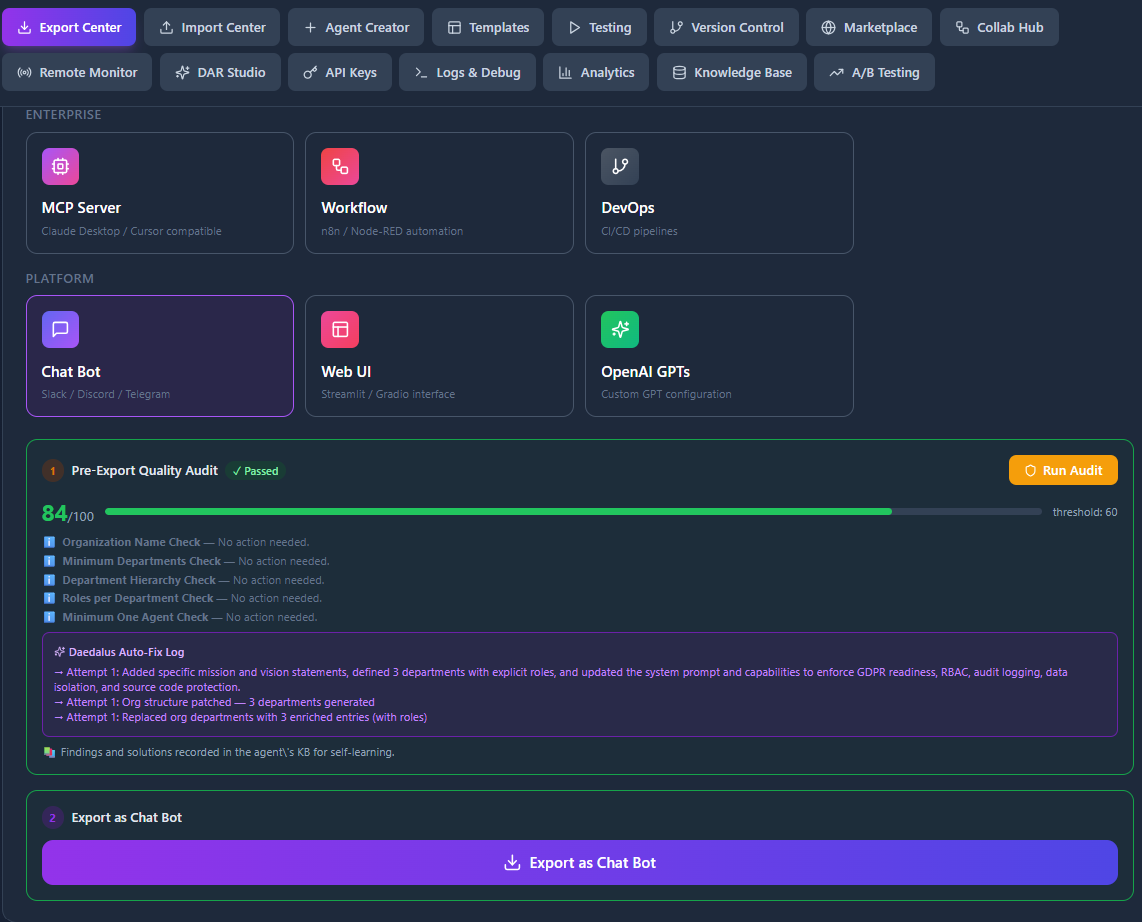Click the books icon beside Findings note

(50, 752)
